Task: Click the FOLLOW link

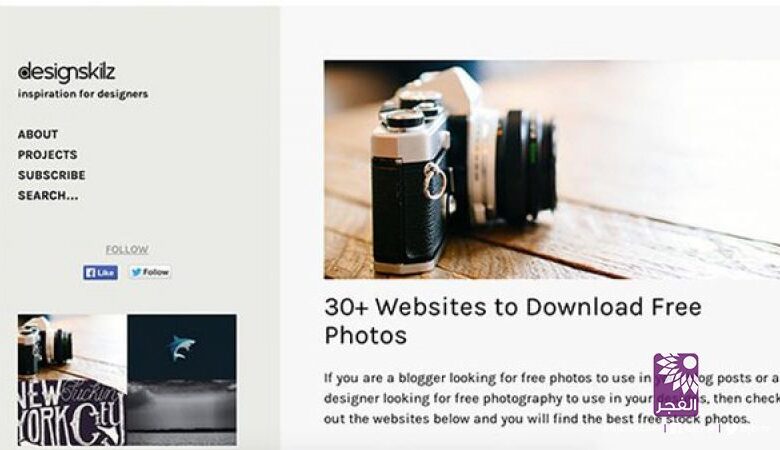Action: (127, 249)
